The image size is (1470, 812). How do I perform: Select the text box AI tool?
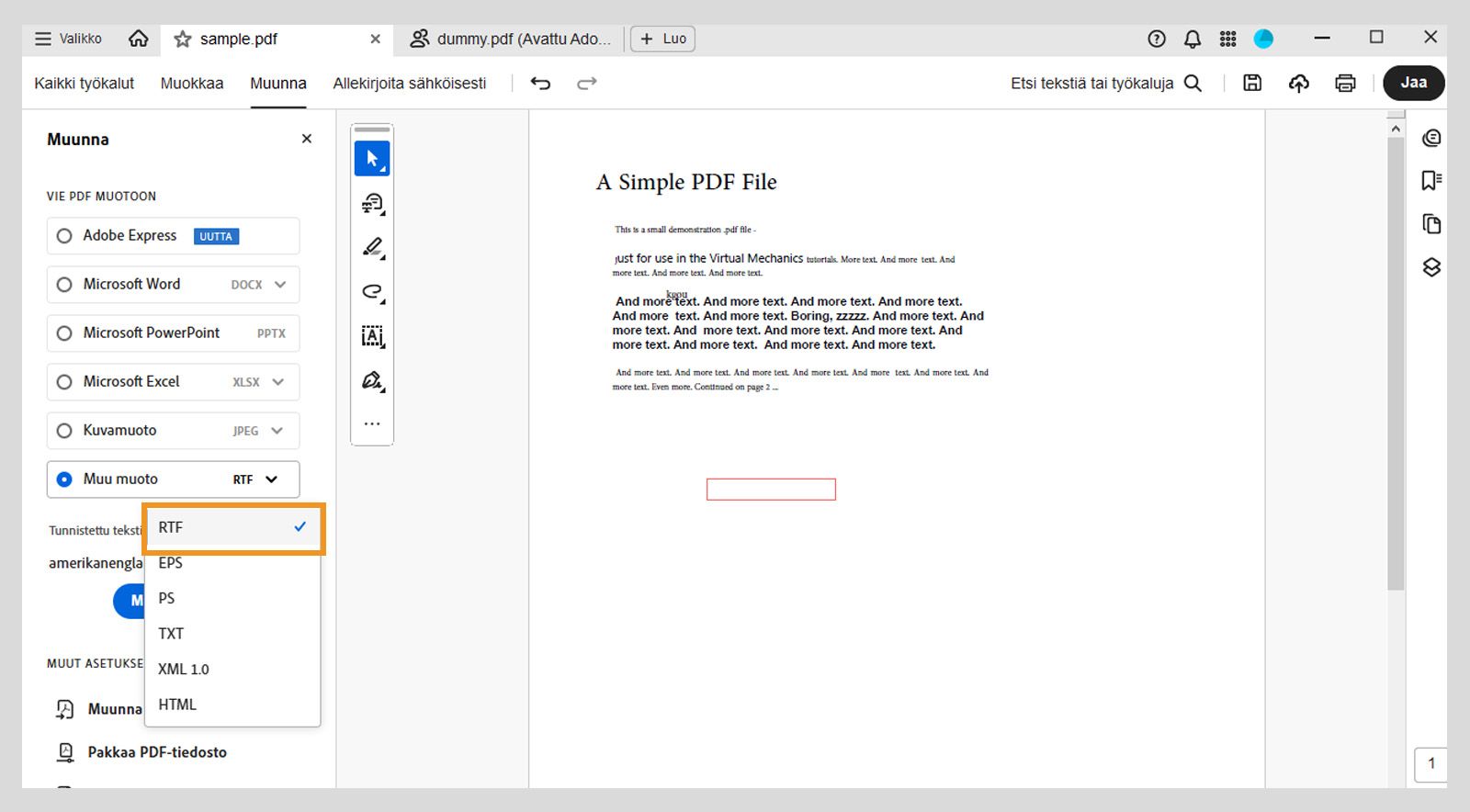(x=372, y=336)
